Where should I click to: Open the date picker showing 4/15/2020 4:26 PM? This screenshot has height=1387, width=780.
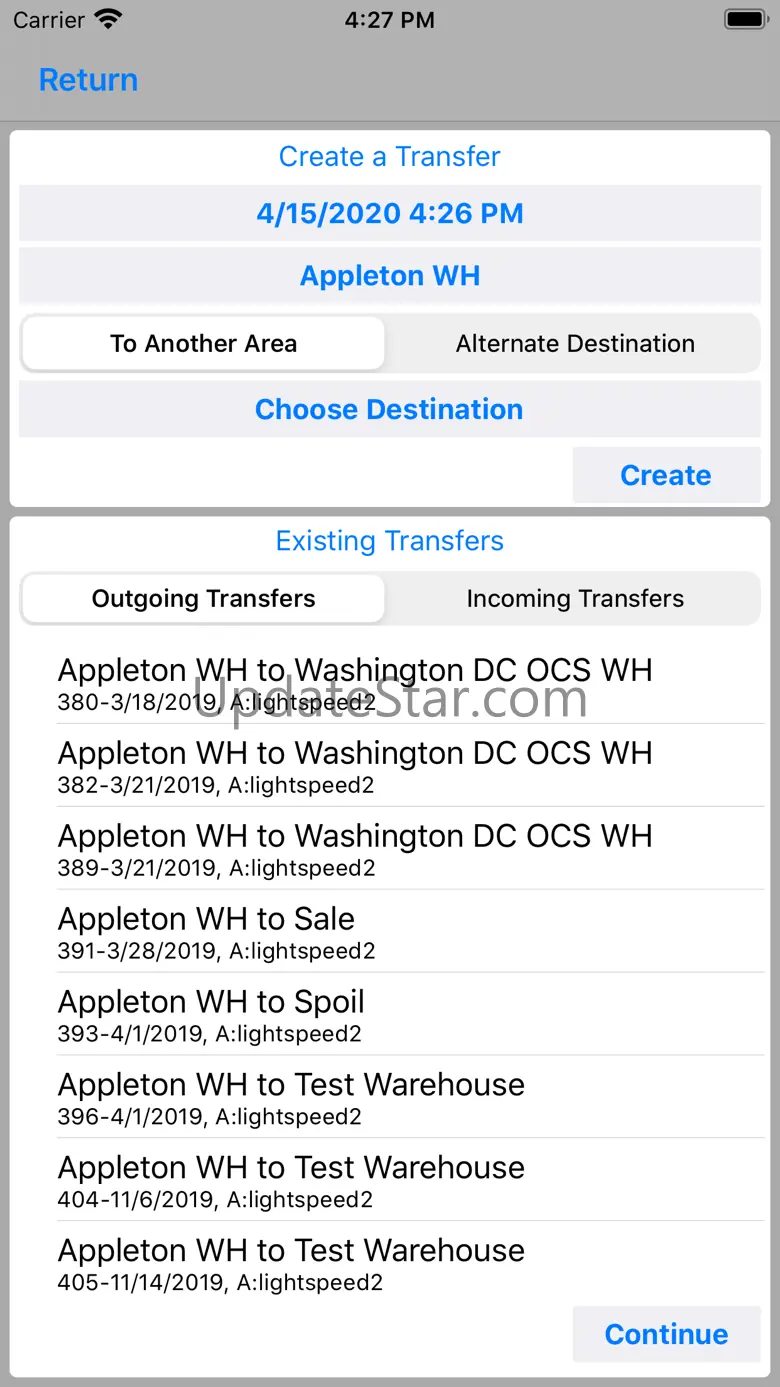[x=390, y=213]
